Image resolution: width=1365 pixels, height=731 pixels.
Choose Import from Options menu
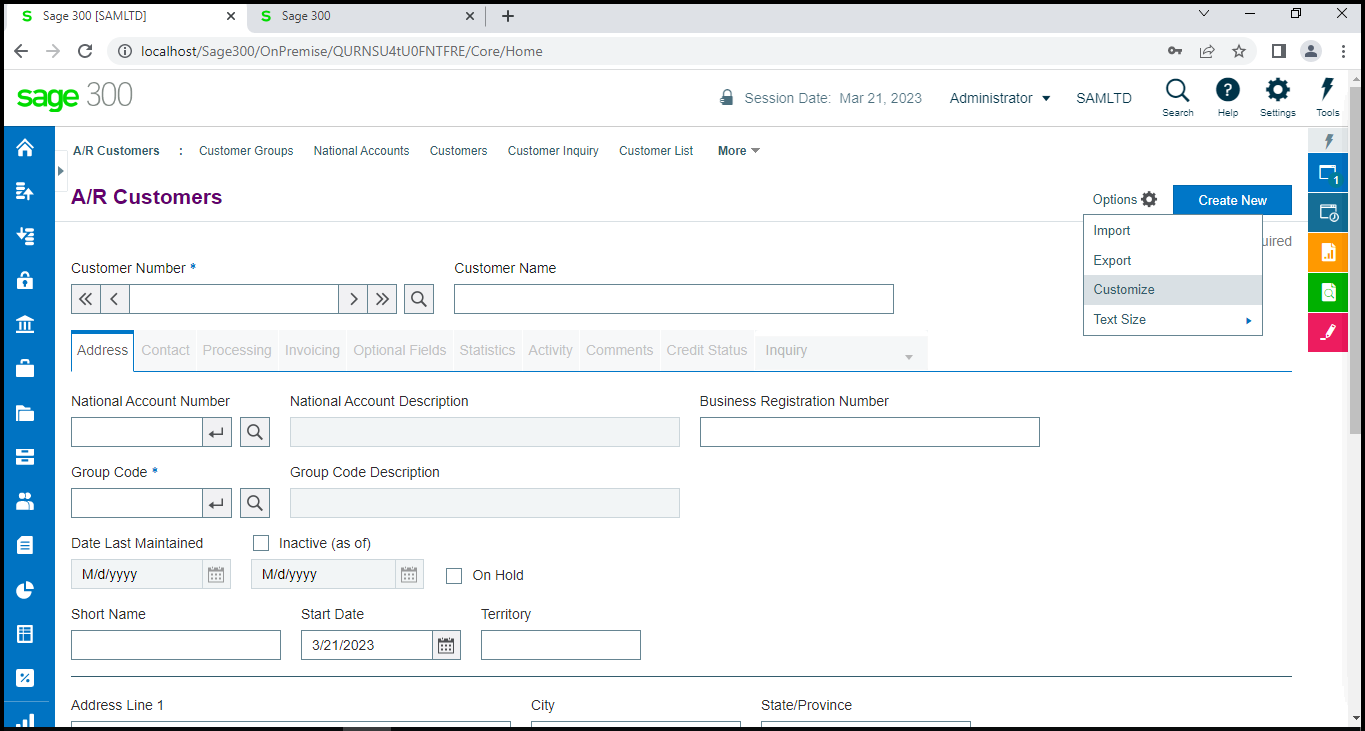click(x=1173, y=231)
